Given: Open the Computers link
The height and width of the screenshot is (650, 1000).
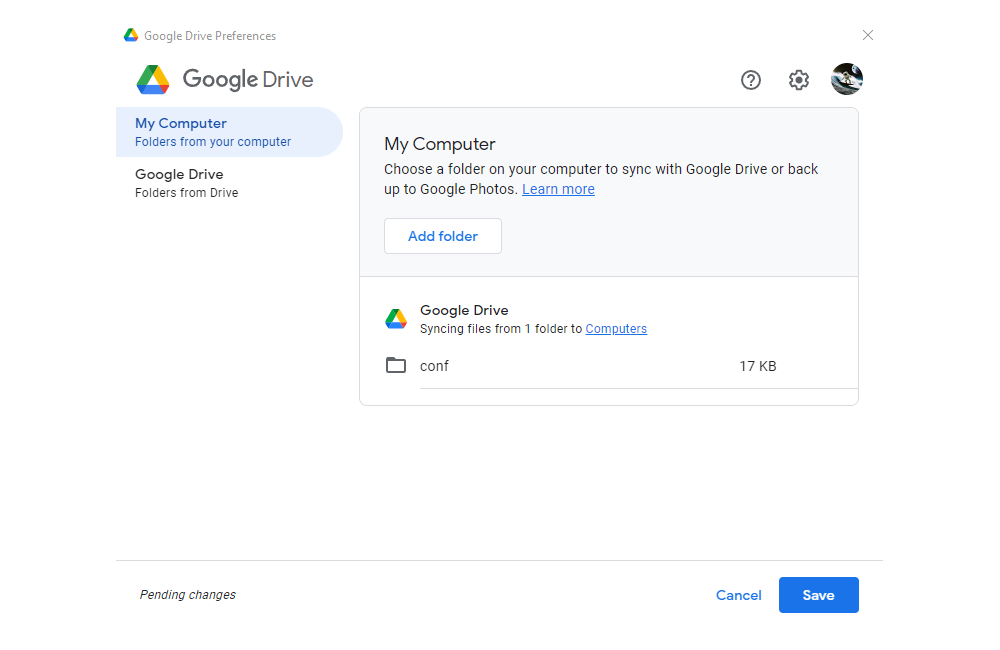Looking at the screenshot, I should [x=616, y=329].
